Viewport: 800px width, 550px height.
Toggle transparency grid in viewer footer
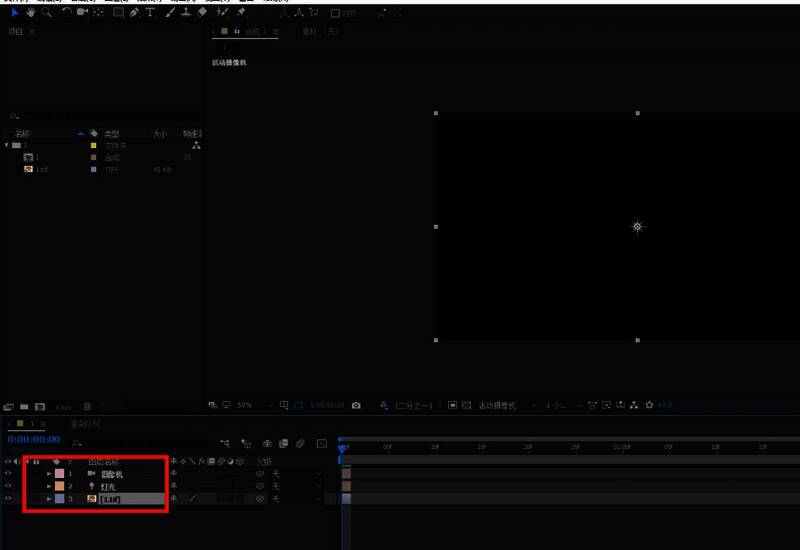coord(466,405)
